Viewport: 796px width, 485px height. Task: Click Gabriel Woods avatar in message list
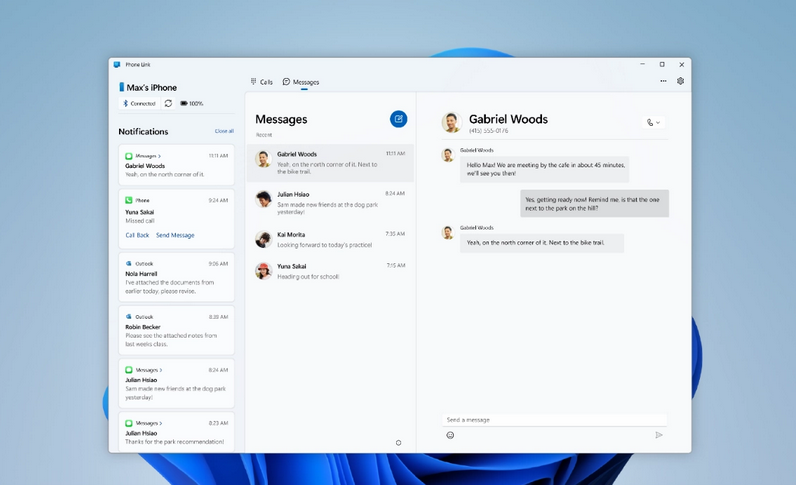coord(263,159)
